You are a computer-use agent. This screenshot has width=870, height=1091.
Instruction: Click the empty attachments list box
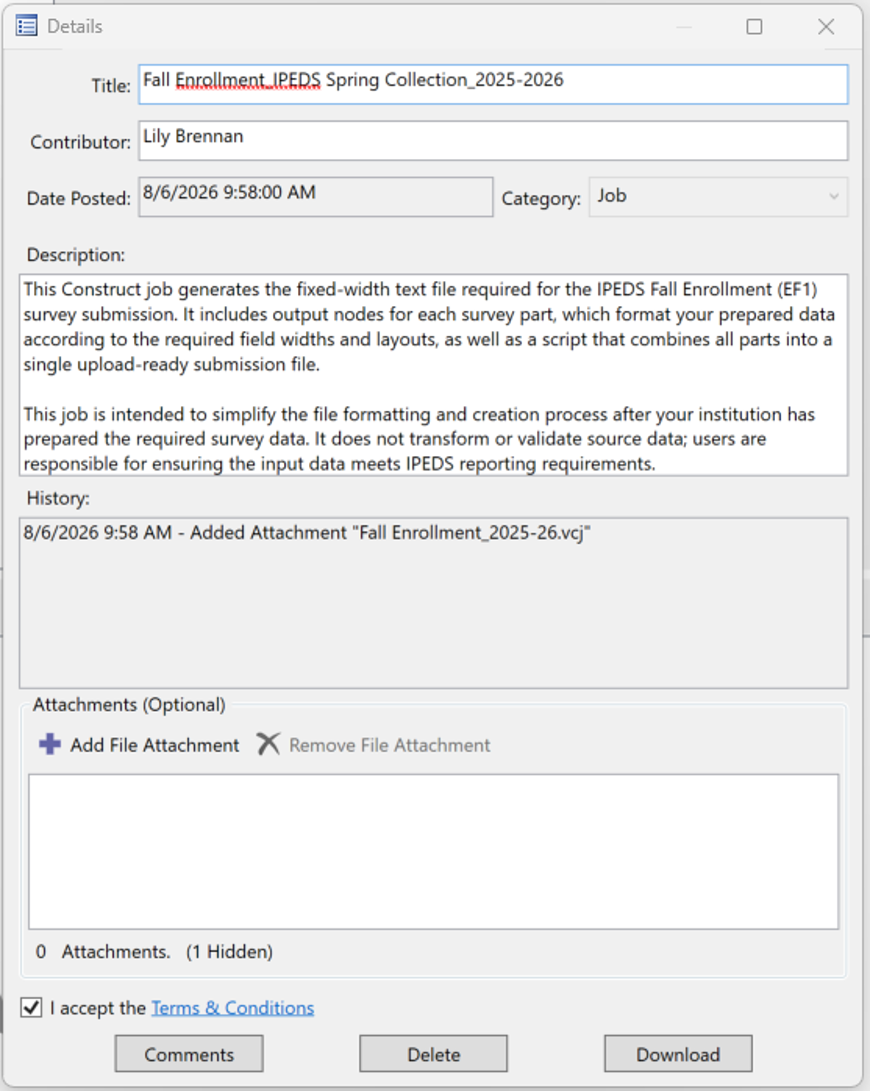[434, 852]
